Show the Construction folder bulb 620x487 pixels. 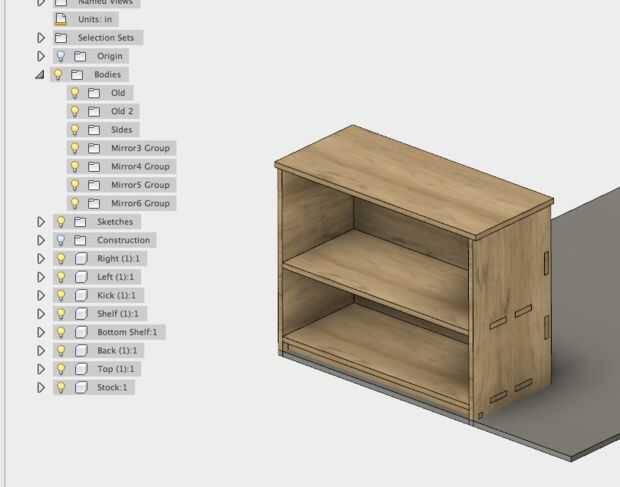pos(60,240)
